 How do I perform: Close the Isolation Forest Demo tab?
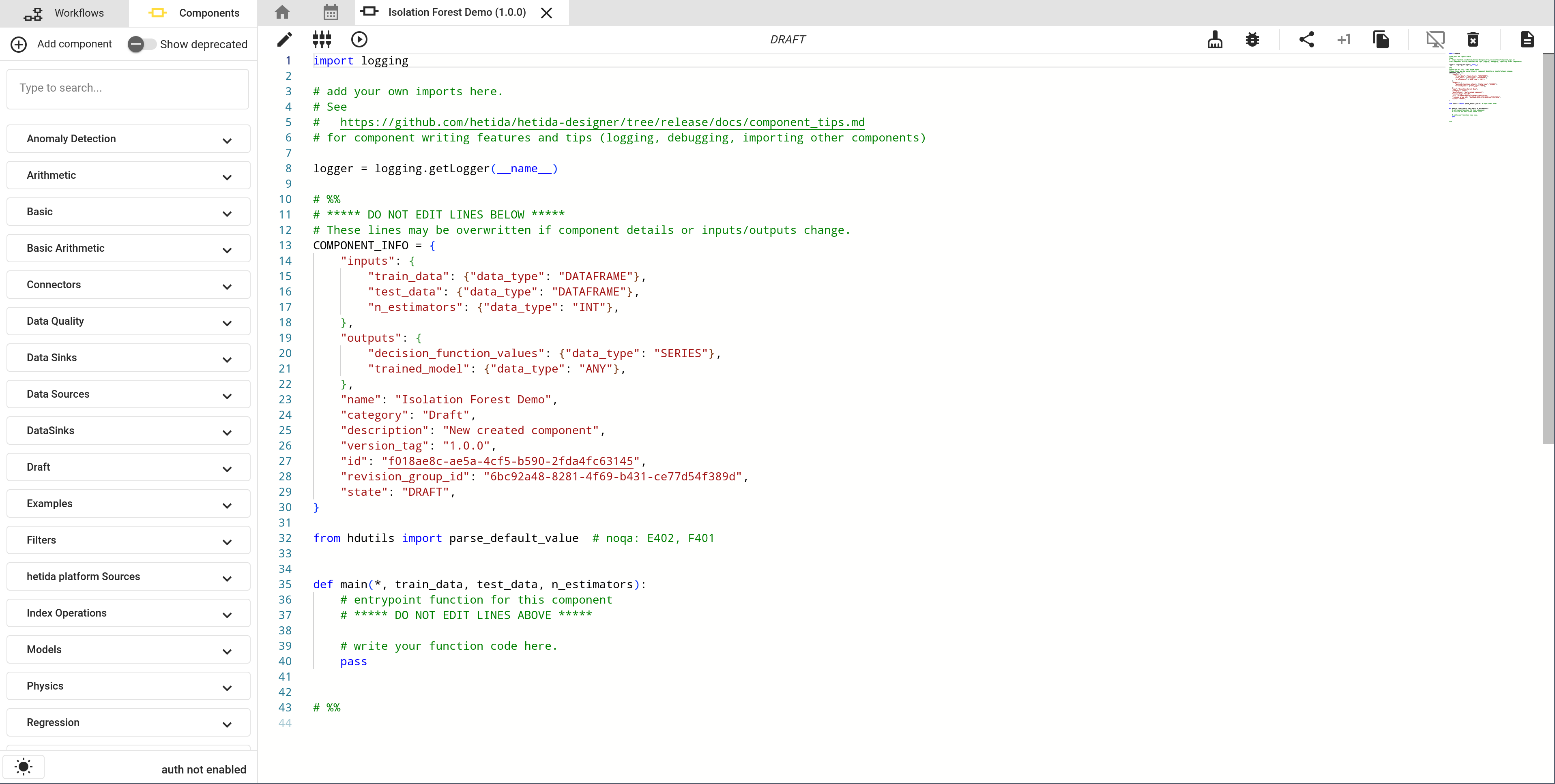[546, 13]
